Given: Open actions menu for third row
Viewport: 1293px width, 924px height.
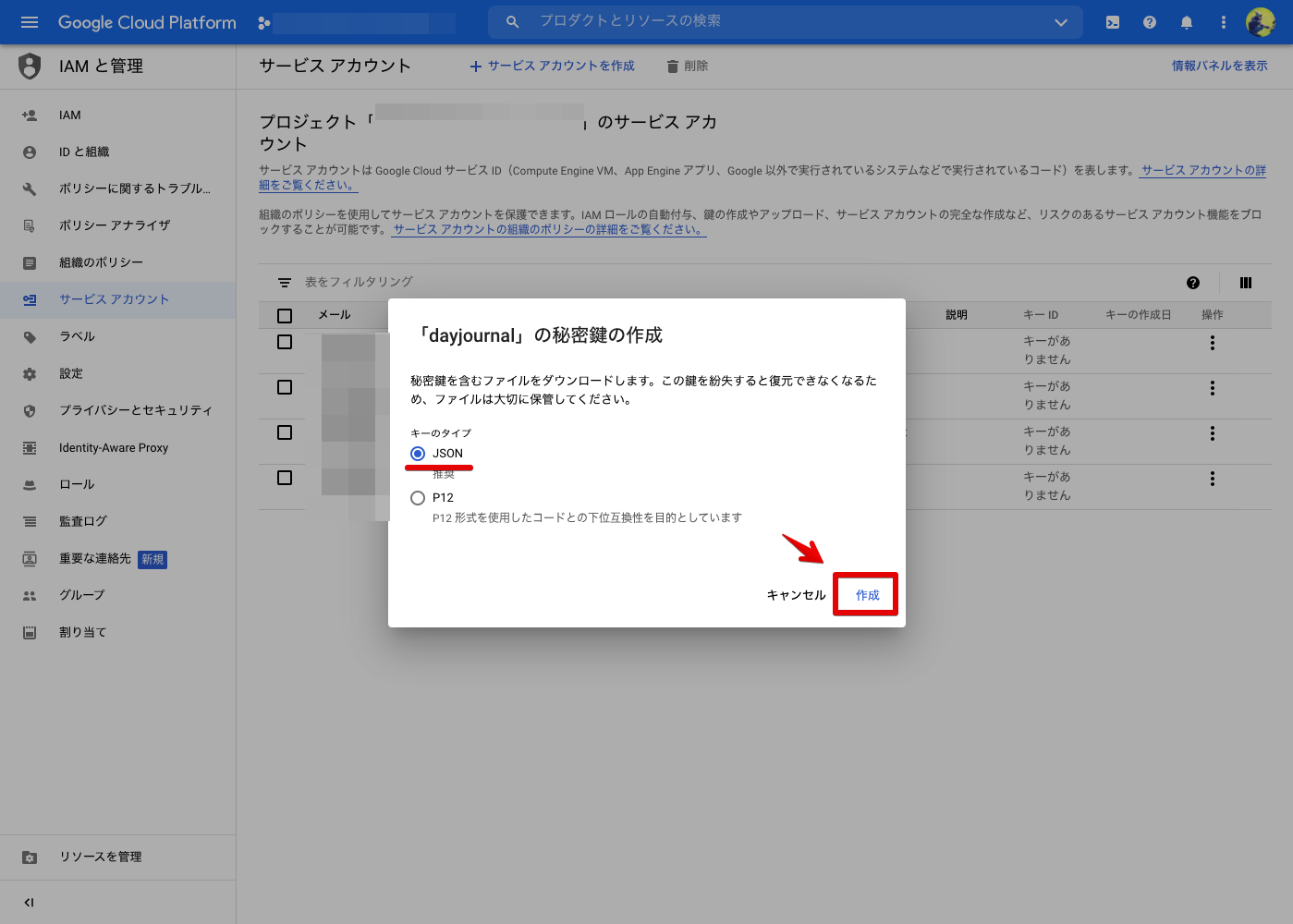Looking at the screenshot, I should click(1213, 433).
